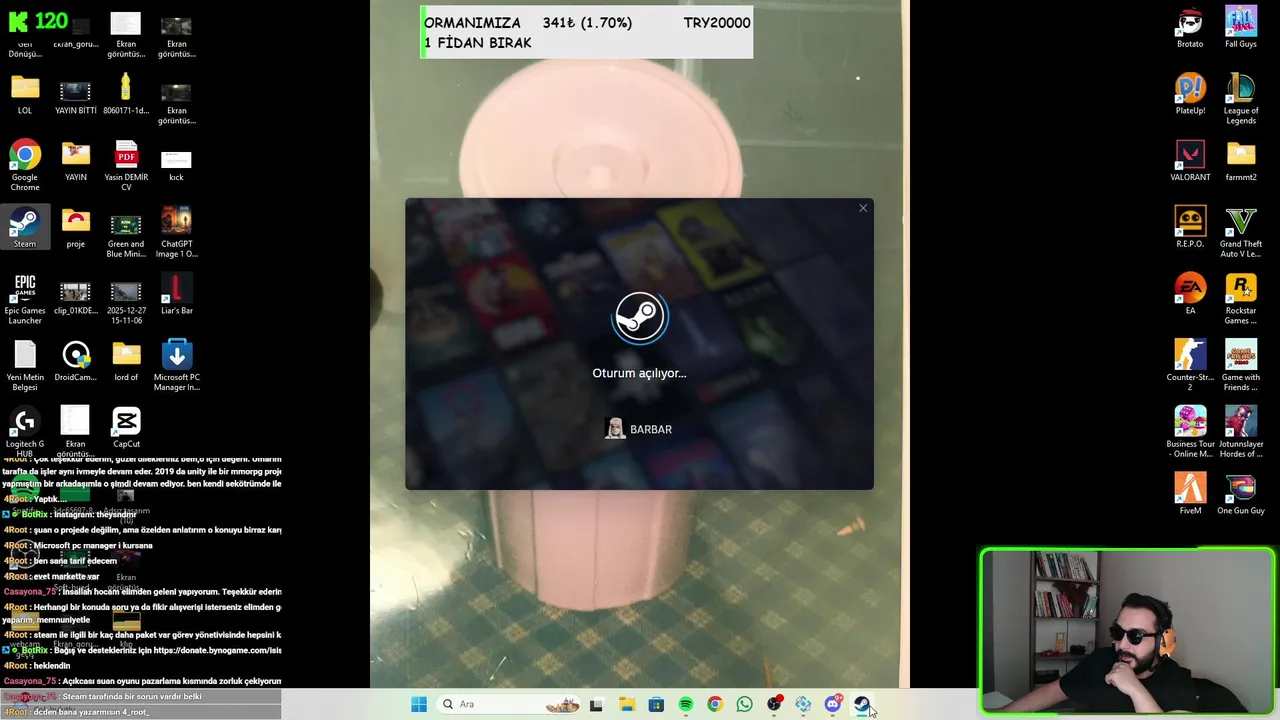Viewport: 1280px width, 720px height.
Task: Launch League of Legends shortcut
Action: pos(1241,100)
